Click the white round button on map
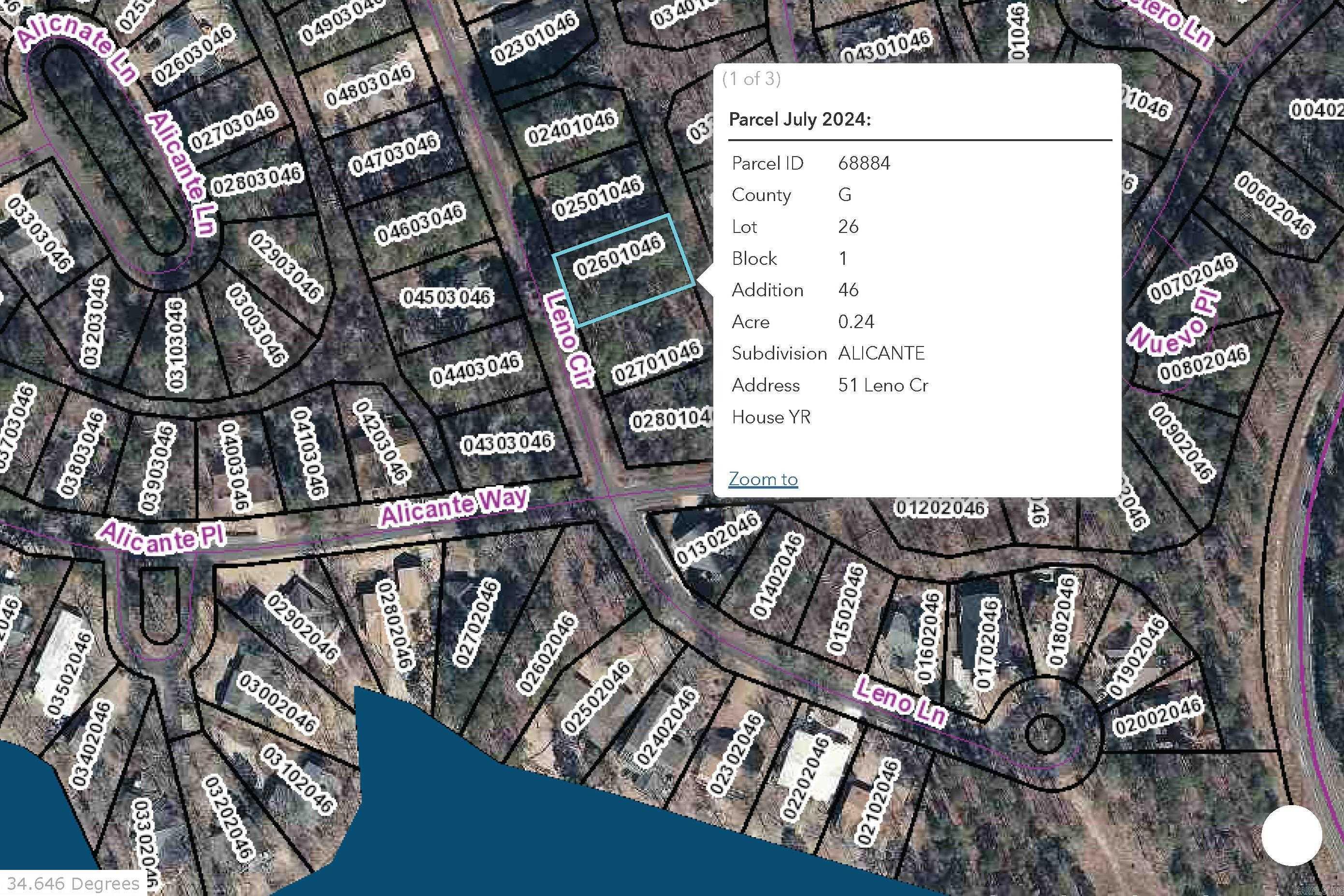This screenshot has height=896, width=1344. 1291,836
